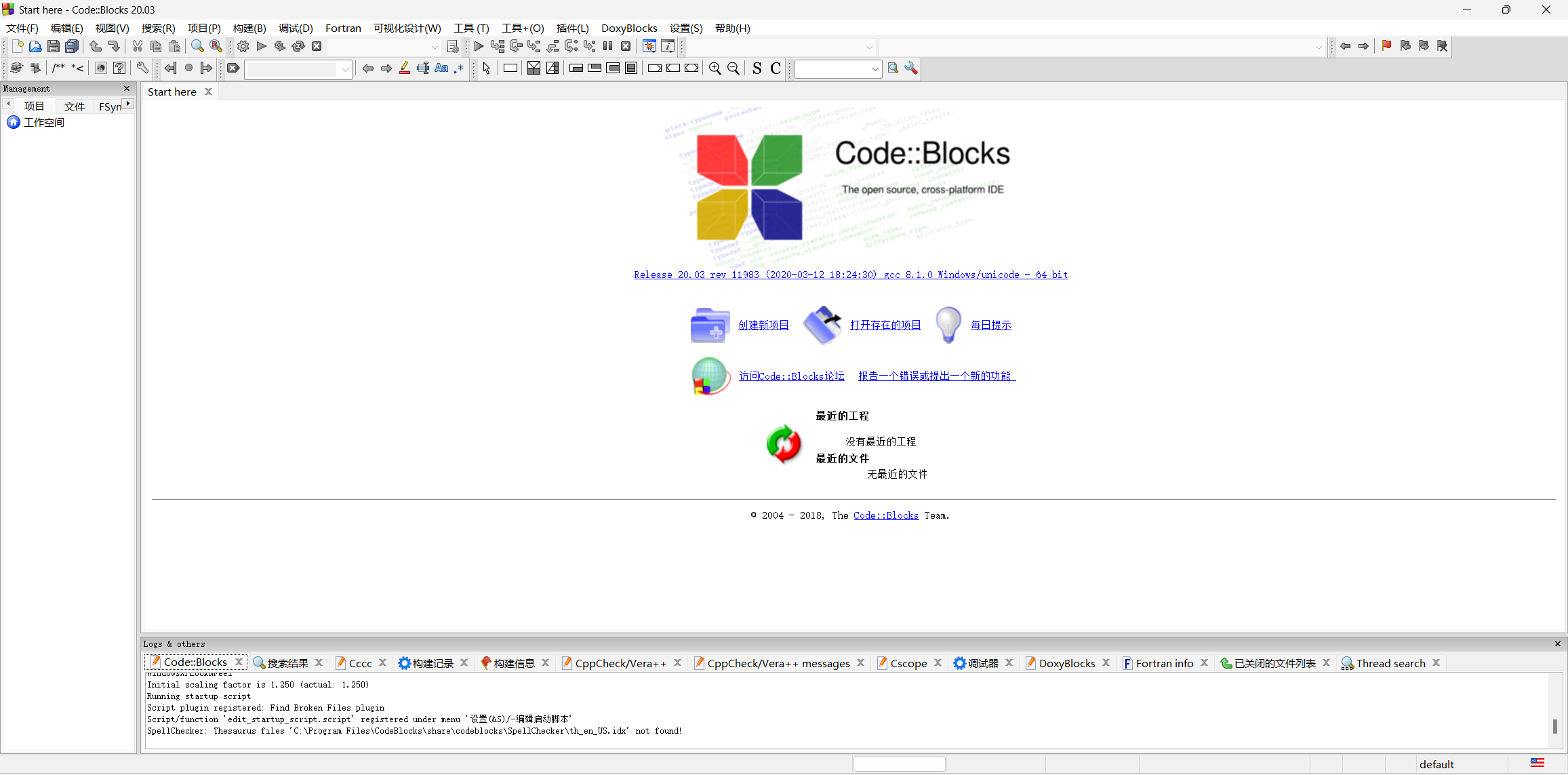Select the 文件 tab in Management panel
Image resolution: width=1568 pixels, height=775 pixels.
(x=75, y=106)
